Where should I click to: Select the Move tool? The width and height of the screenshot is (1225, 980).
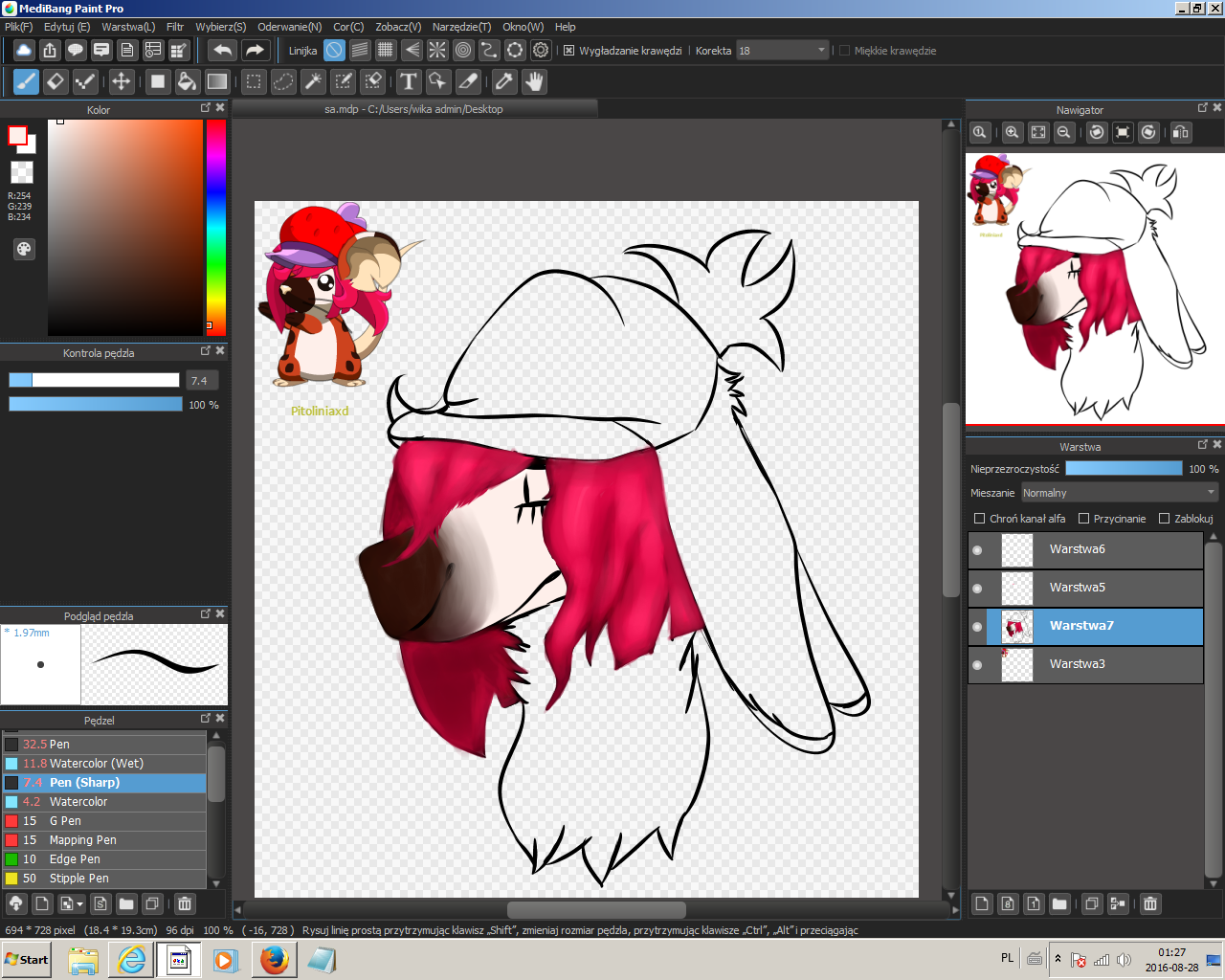pos(122,81)
